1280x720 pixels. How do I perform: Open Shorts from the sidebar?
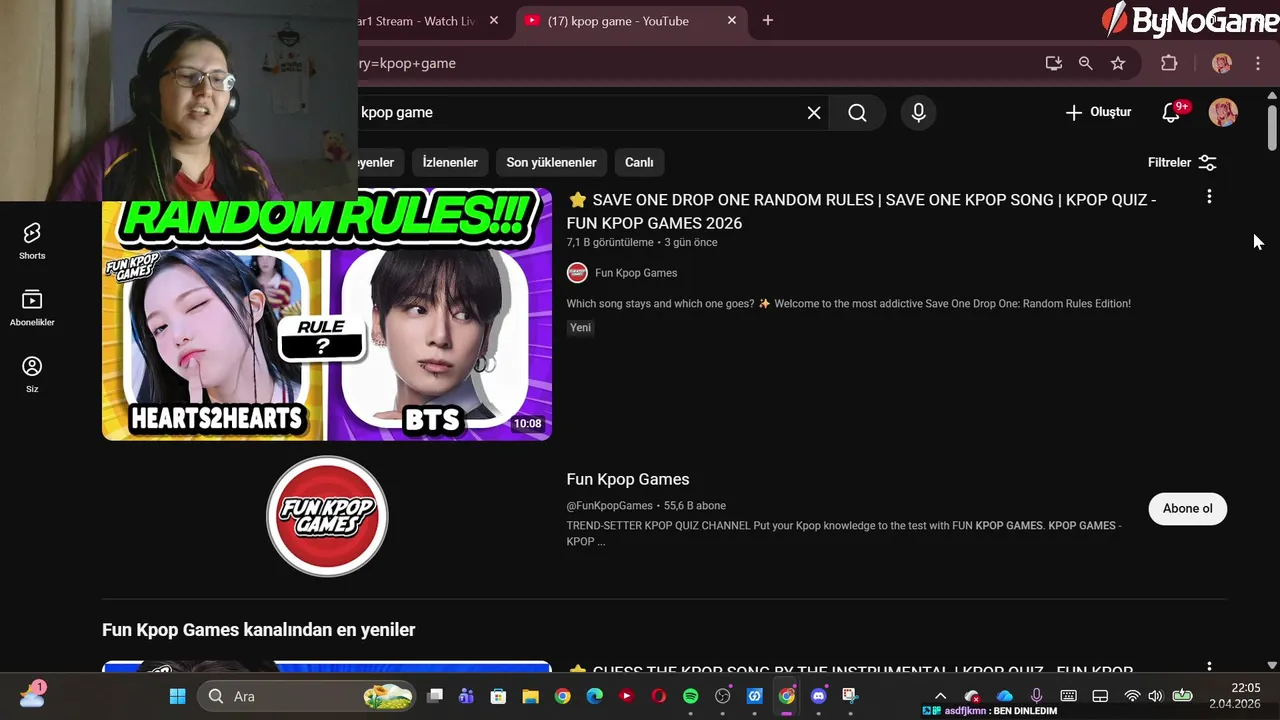32,241
